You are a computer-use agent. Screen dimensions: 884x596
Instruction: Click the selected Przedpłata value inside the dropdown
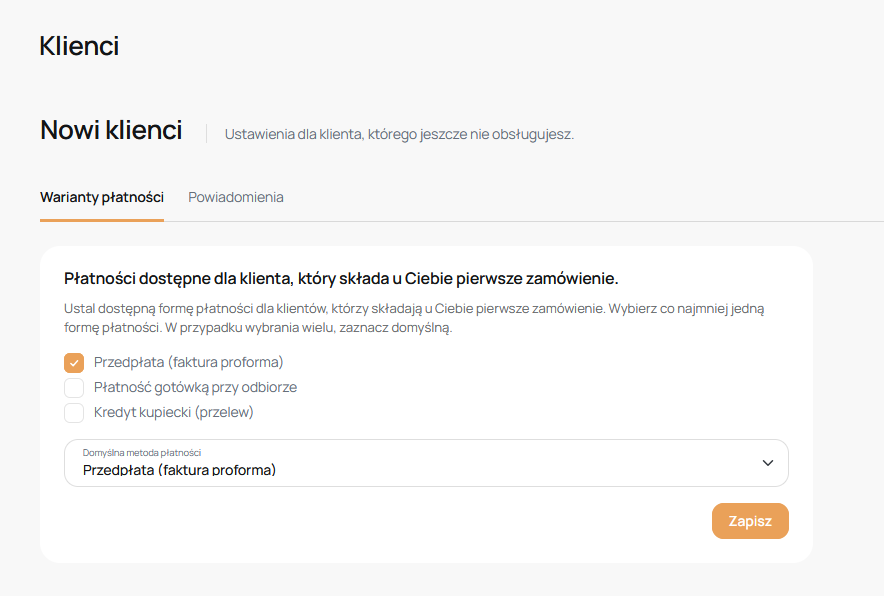179,470
